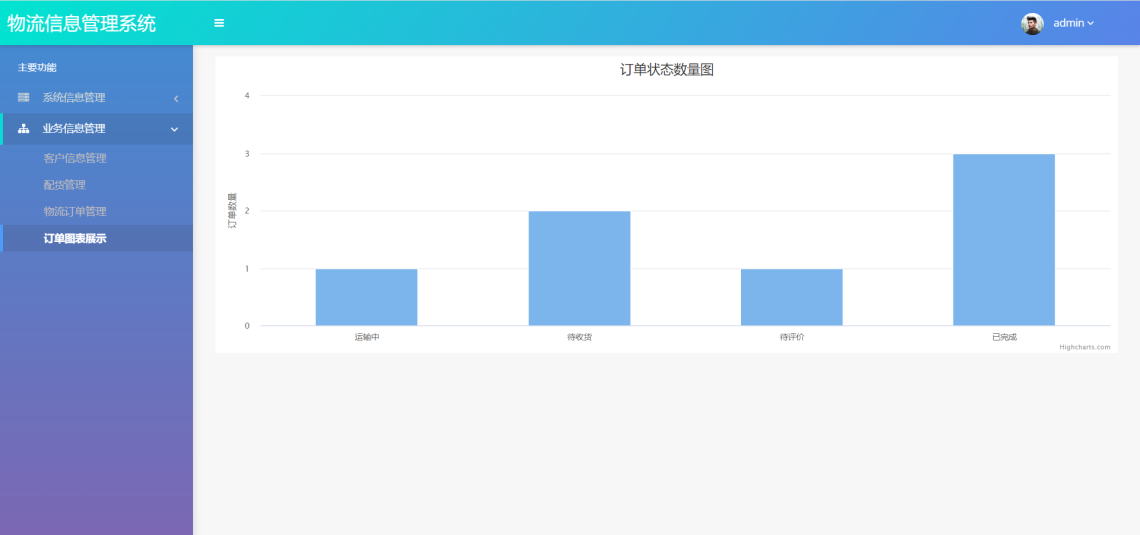
Task: Click the 主要功能 sidebar heading
Action: (37, 68)
